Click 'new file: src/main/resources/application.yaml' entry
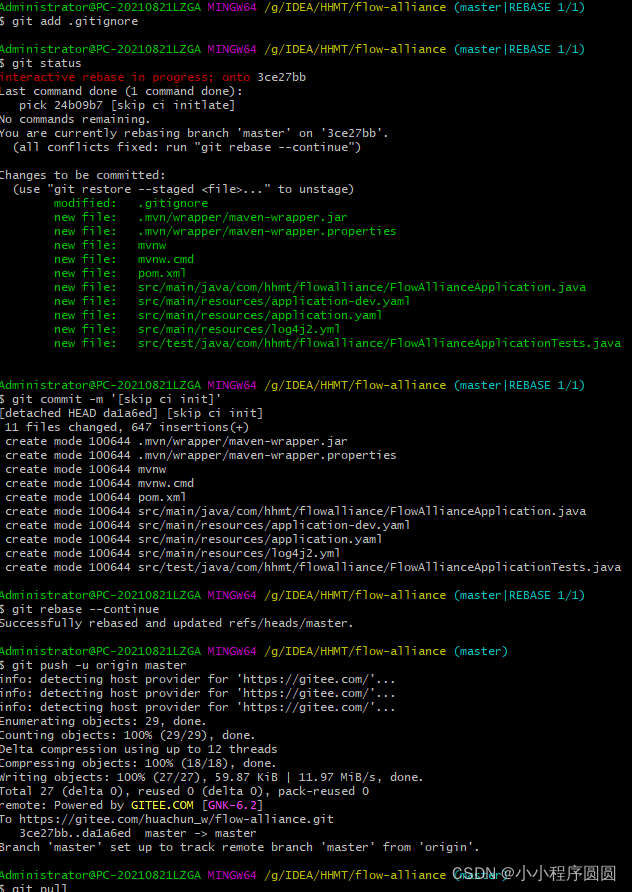Image resolution: width=632 pixels, height=892 pixels. pos(218,315)
